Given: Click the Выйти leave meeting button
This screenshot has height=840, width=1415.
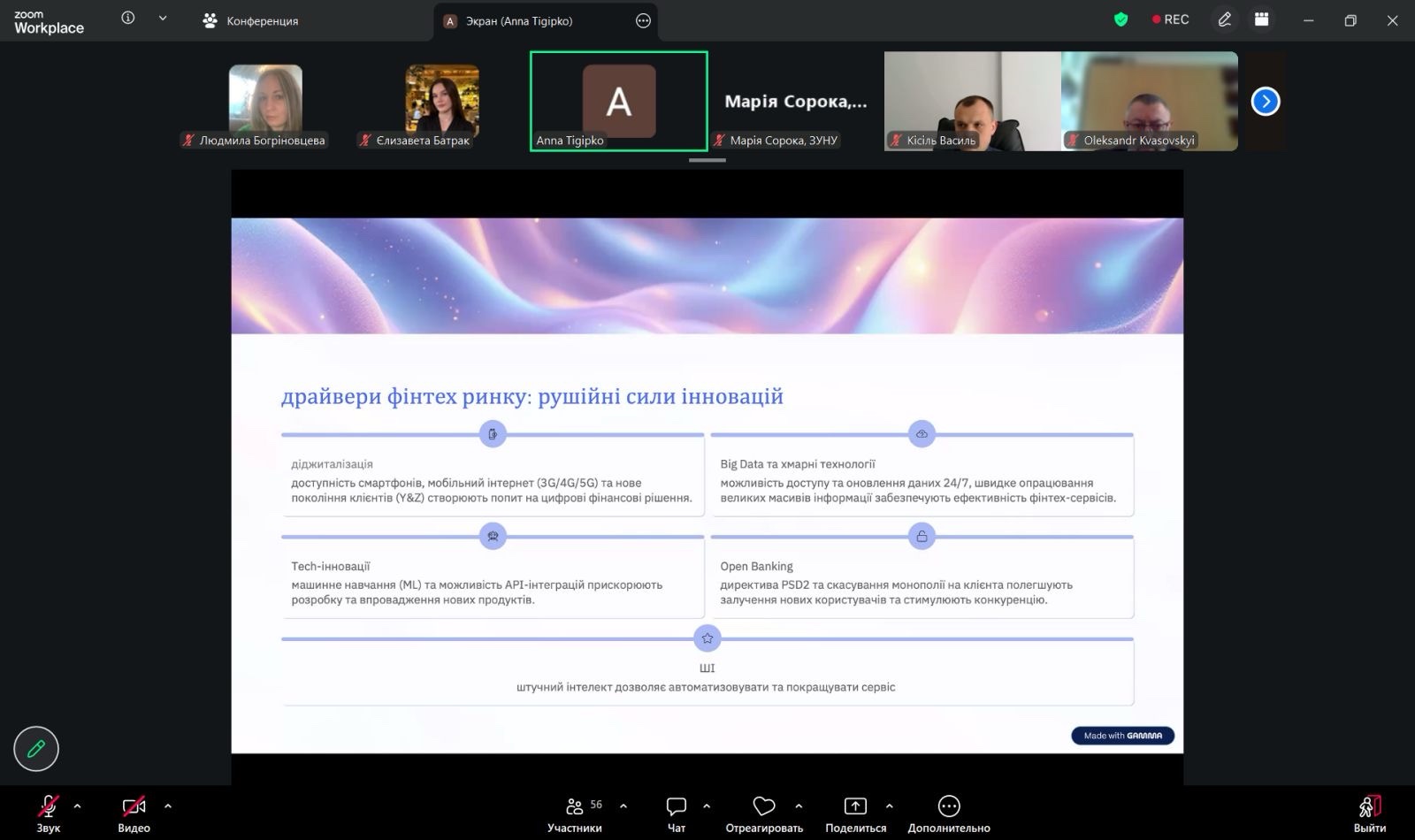Looking at the screenshot, I should (1369, 813).
